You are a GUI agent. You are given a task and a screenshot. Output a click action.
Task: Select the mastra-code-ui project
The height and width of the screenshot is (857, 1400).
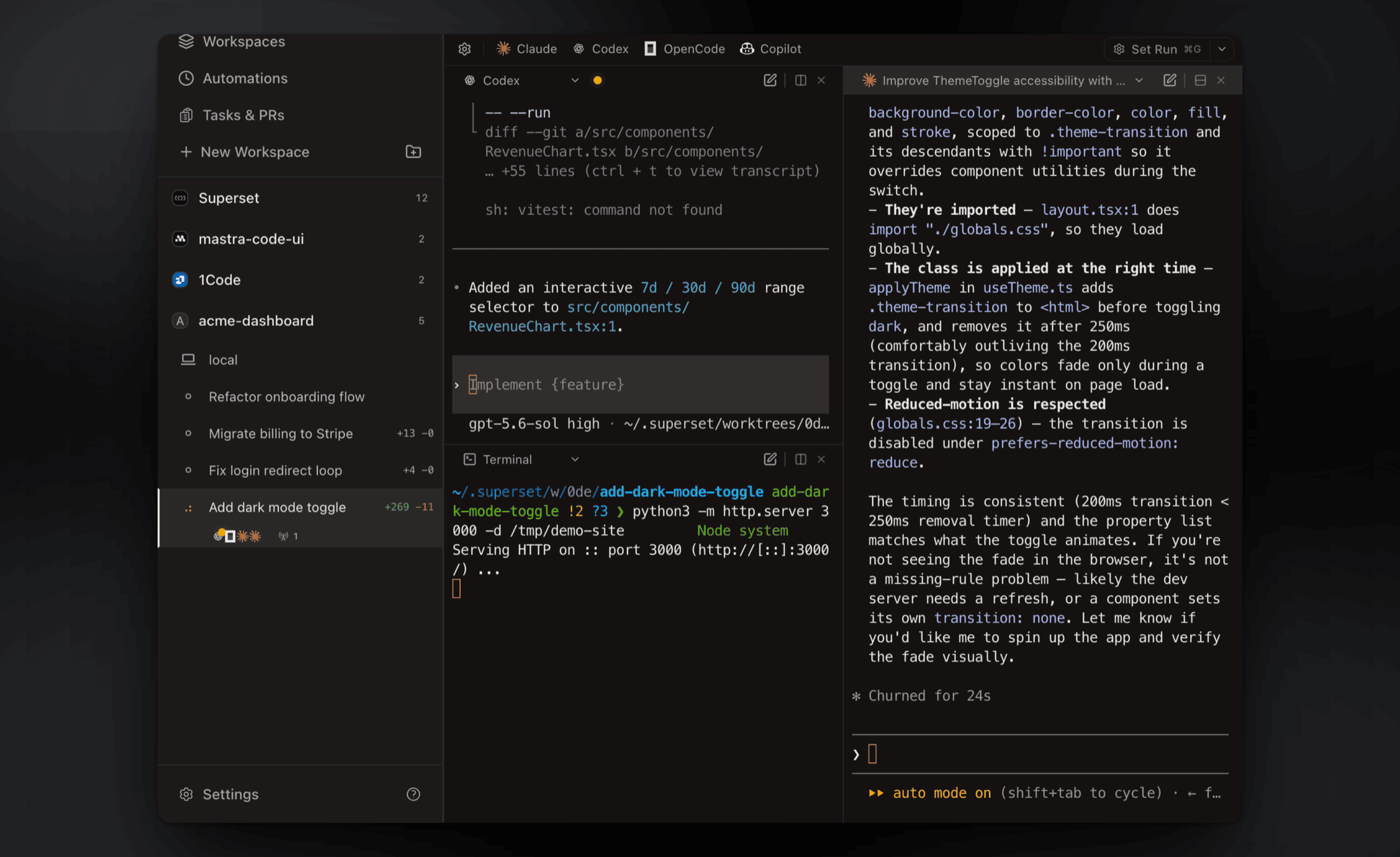[300, 239]
